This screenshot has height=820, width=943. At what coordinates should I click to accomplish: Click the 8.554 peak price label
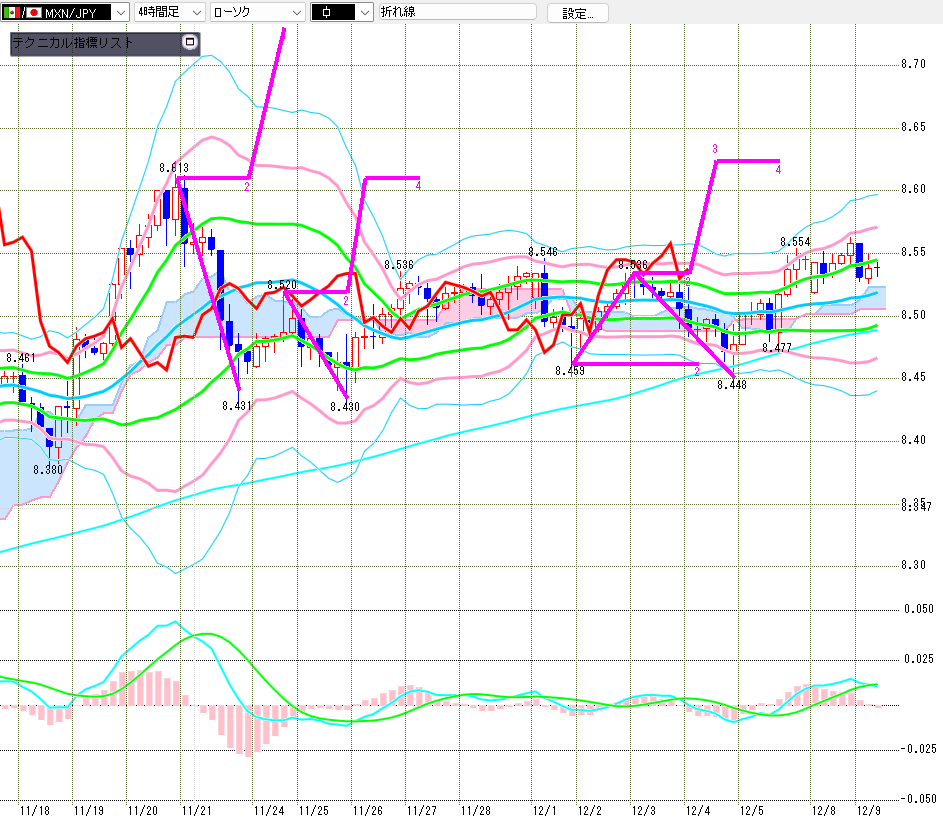[795, 243]
